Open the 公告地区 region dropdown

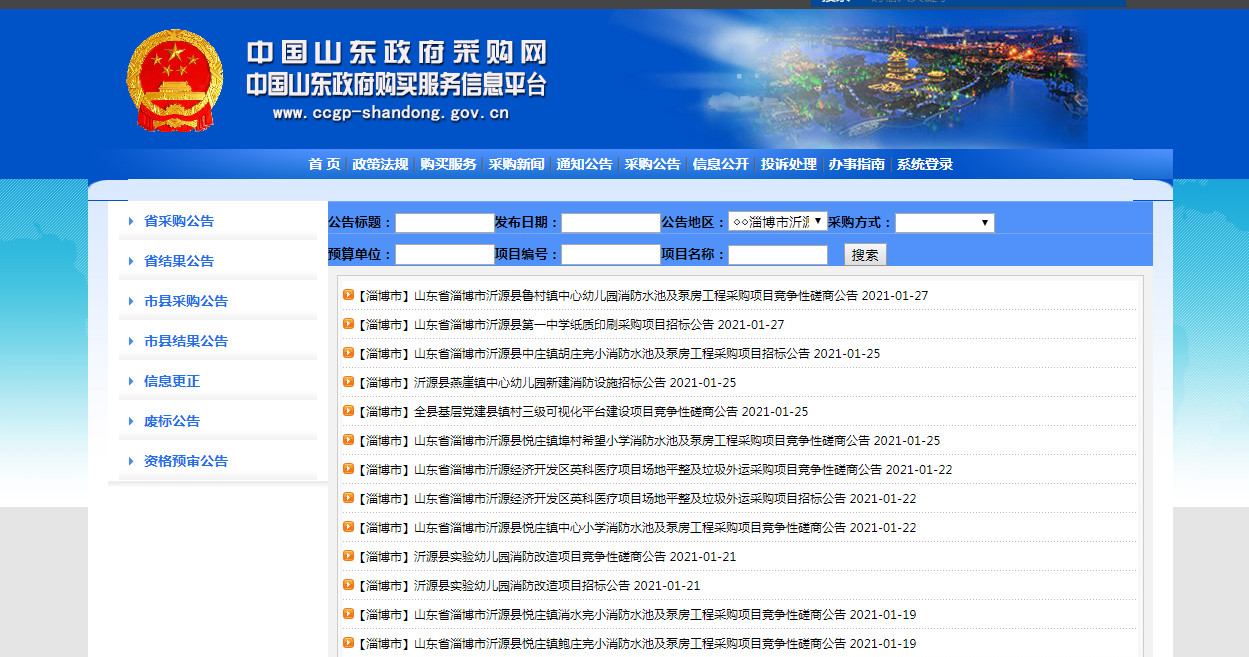click(x=777, y=222)
